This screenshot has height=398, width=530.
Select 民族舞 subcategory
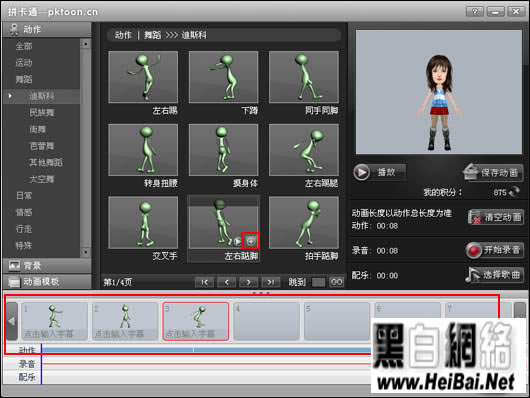pyautogui.click(x=41, y=113)
